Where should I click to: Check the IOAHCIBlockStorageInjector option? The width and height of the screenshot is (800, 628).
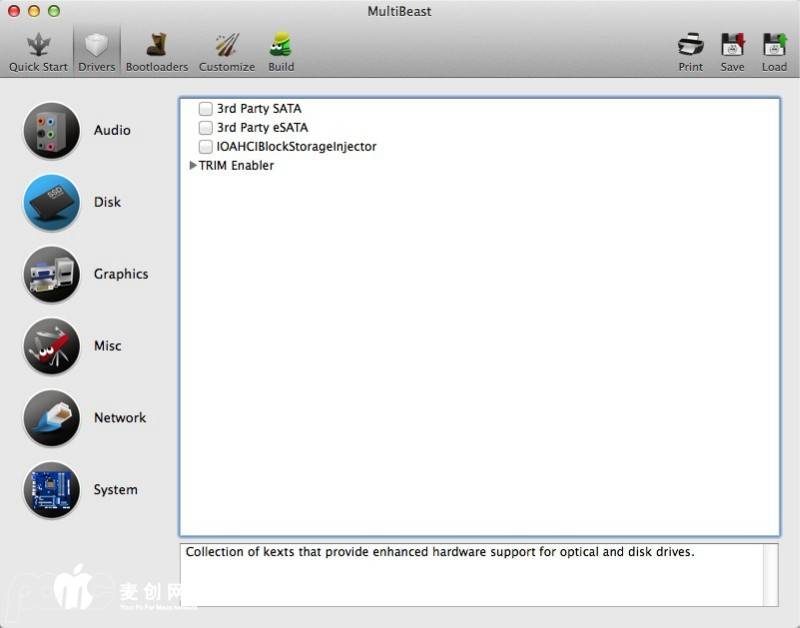pos(205,147)
